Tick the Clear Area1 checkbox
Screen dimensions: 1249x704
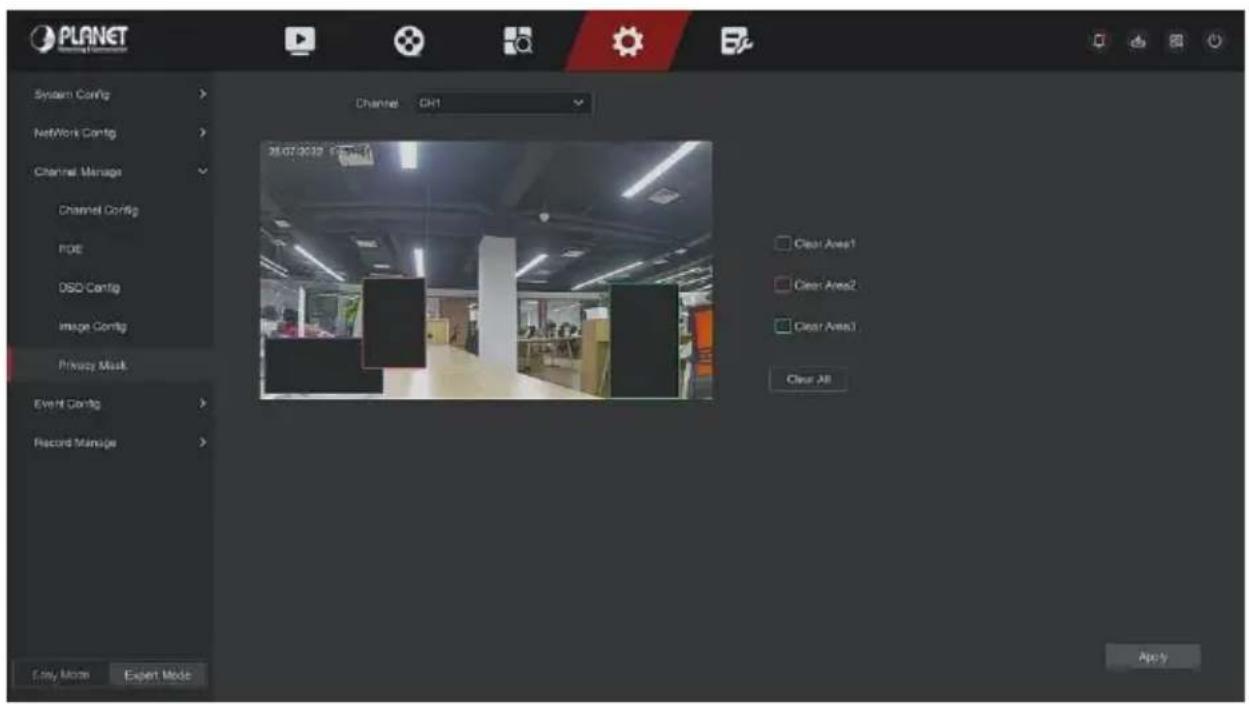[x=784, y=243]
